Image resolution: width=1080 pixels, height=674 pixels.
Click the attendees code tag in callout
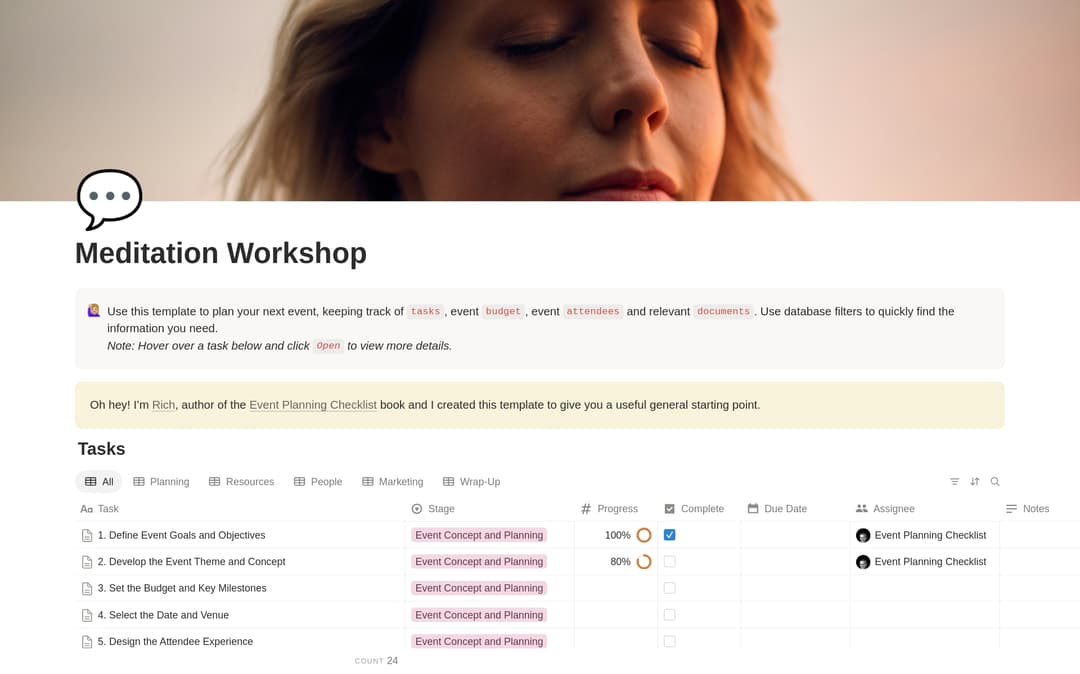pos(592,311)
